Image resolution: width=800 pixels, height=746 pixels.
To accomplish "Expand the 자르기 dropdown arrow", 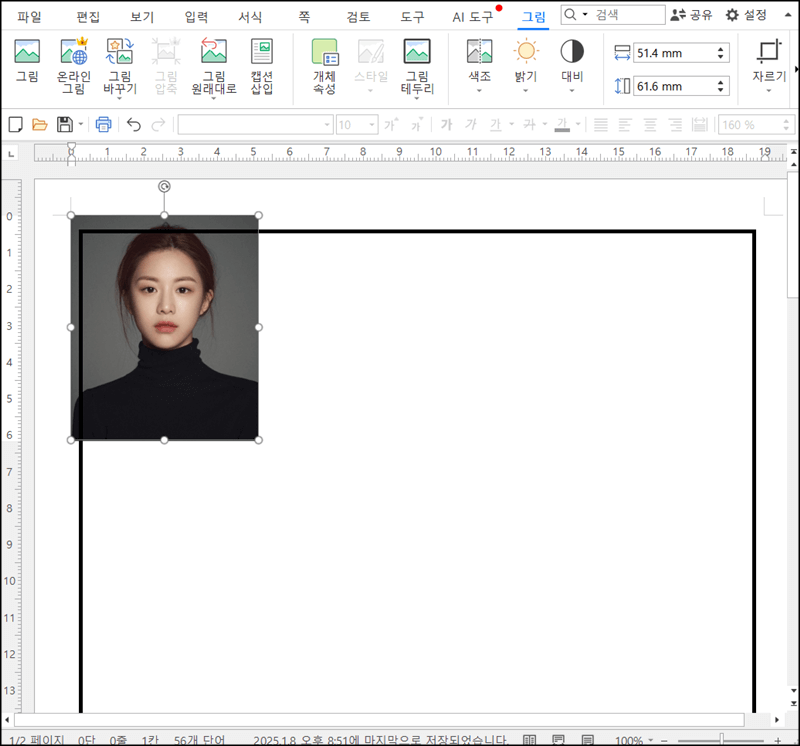I will 769,91.
